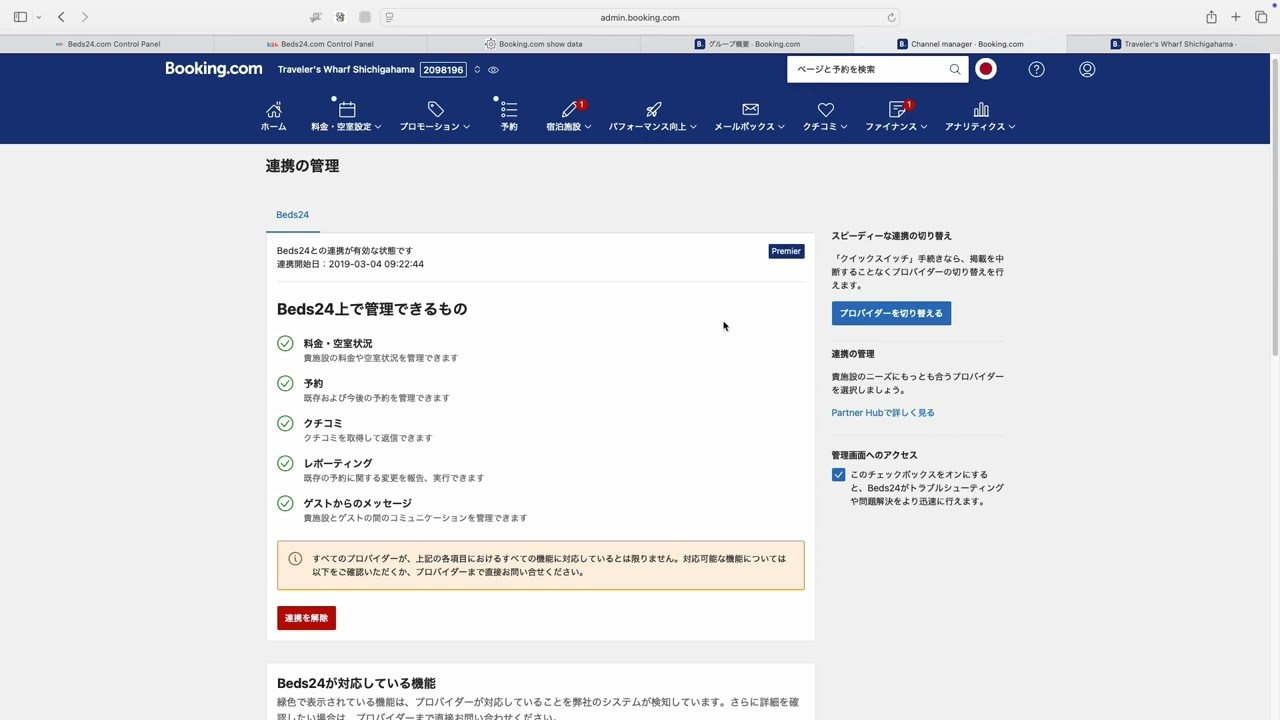Screen dimensions: 1280x720
Task: Click the Japan flag language icon
Action: pyautogui.click(x=986, y=69)
